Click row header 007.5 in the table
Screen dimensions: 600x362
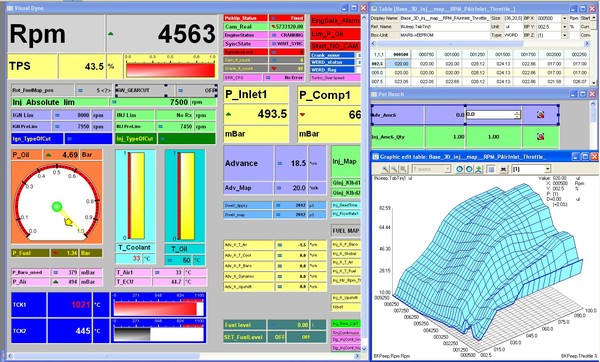point(377,82)
